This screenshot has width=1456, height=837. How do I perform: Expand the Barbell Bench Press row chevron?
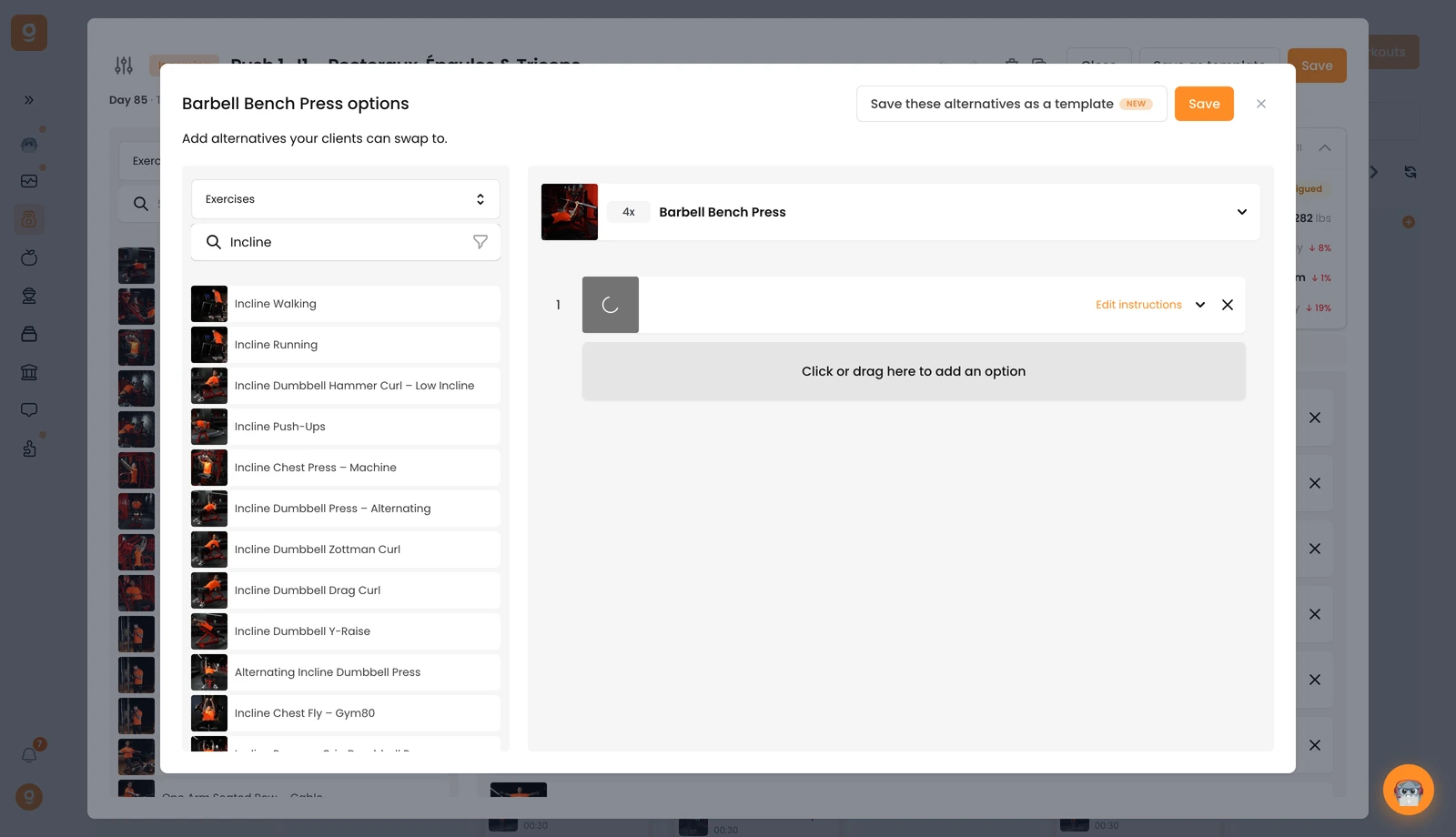pos(1242,212)
